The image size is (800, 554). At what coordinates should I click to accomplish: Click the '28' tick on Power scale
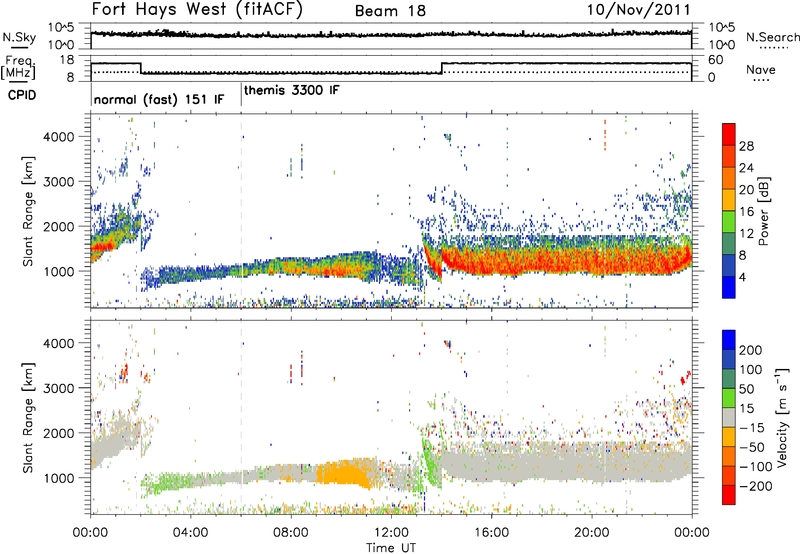point(746,146)
